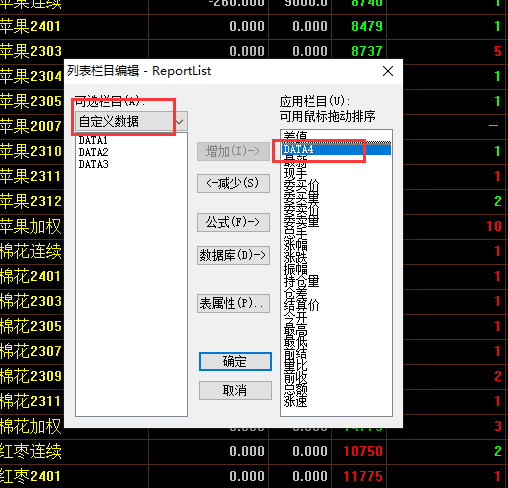Click the 棉花2311 row in quote table
The image size is (508, 488).
click(x=31, y=401)
